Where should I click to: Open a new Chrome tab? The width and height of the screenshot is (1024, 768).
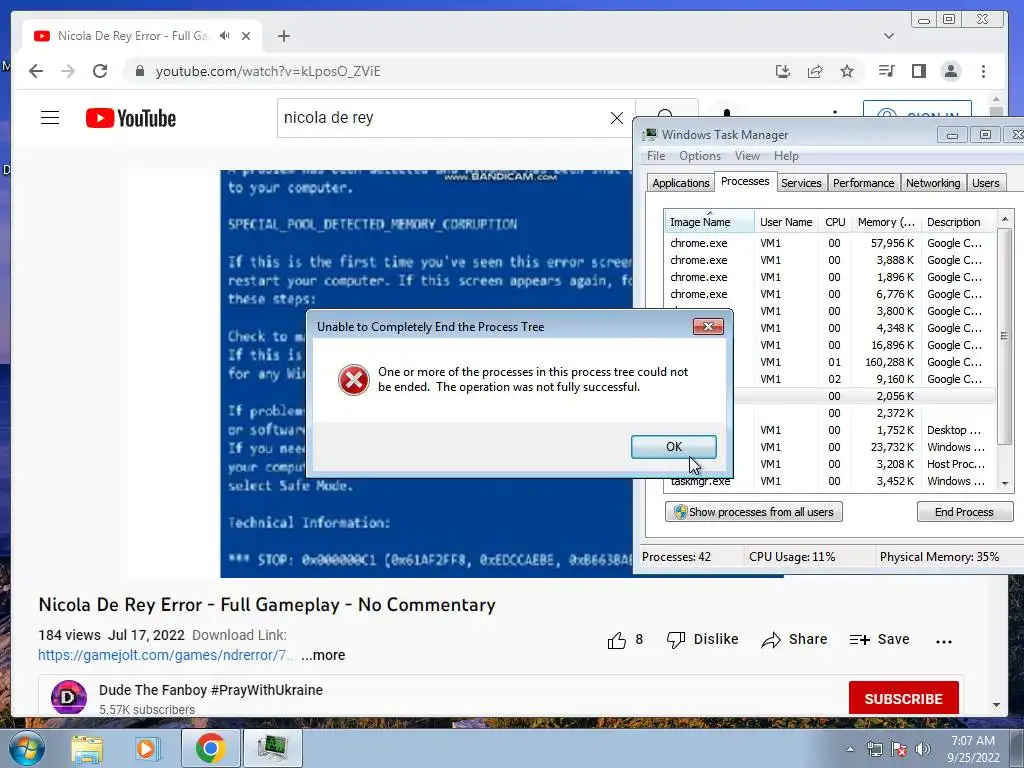(x=283, y=36)
